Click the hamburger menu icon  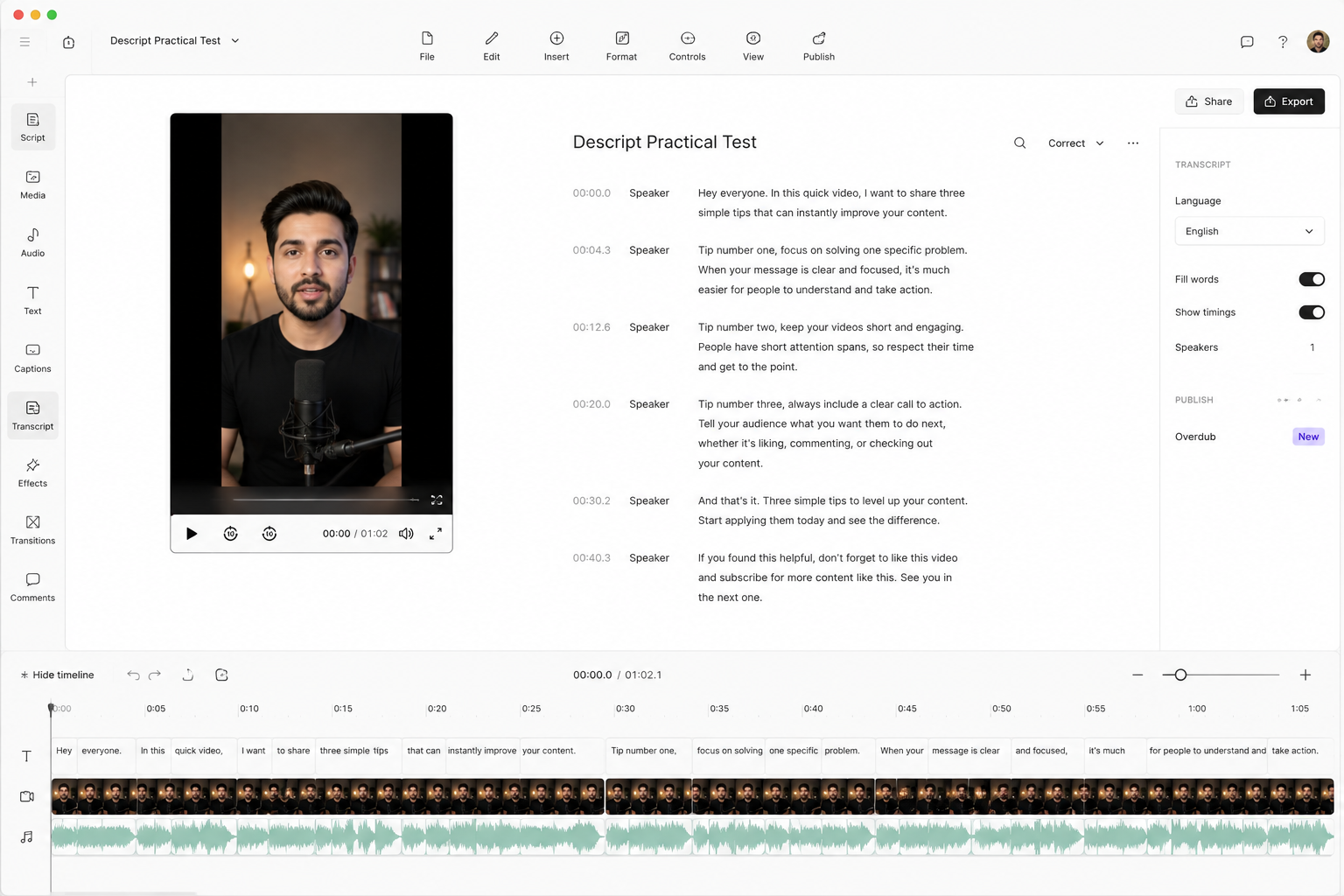click(24, 41)
